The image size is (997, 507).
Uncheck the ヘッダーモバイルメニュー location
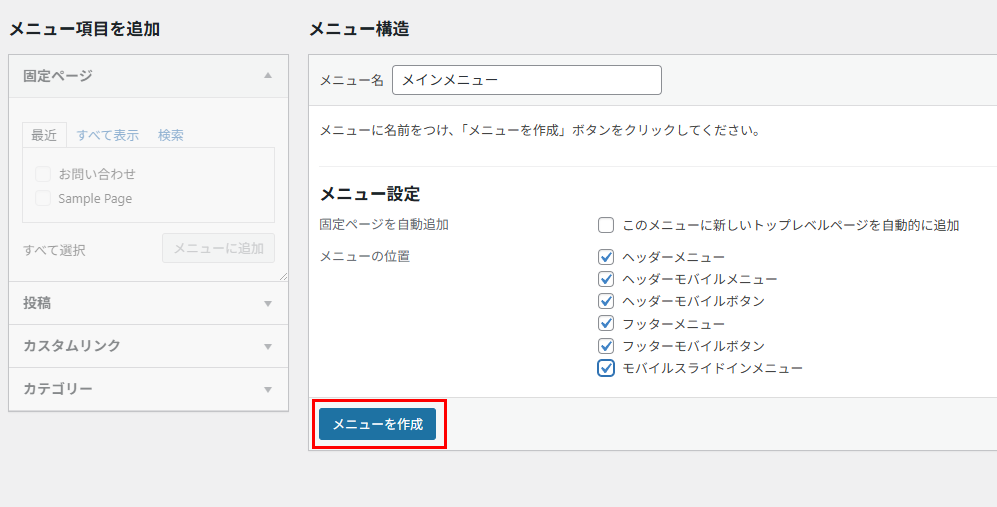tap(606, 279)
